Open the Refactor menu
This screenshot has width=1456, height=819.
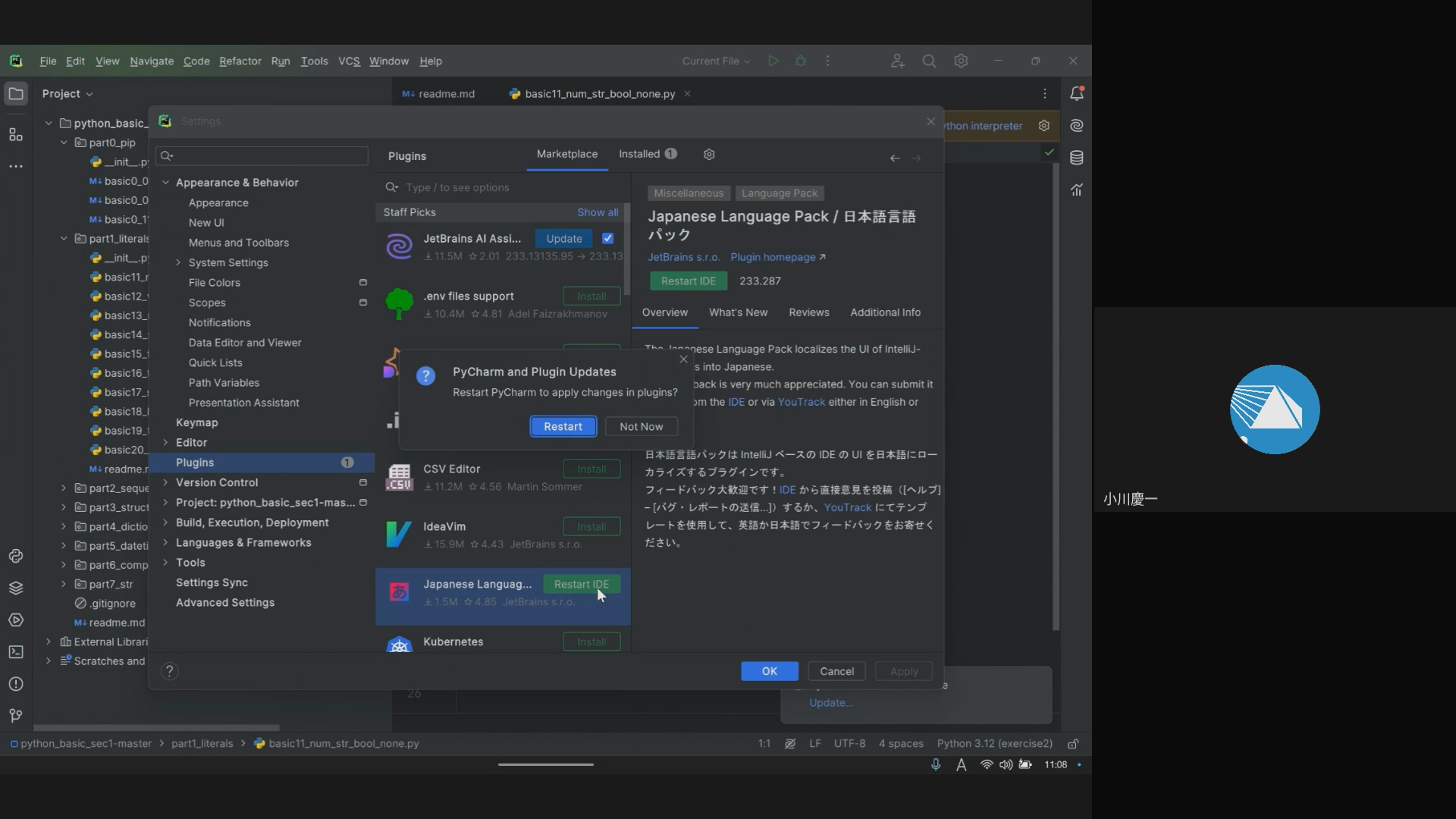click(x=240, y=61)
